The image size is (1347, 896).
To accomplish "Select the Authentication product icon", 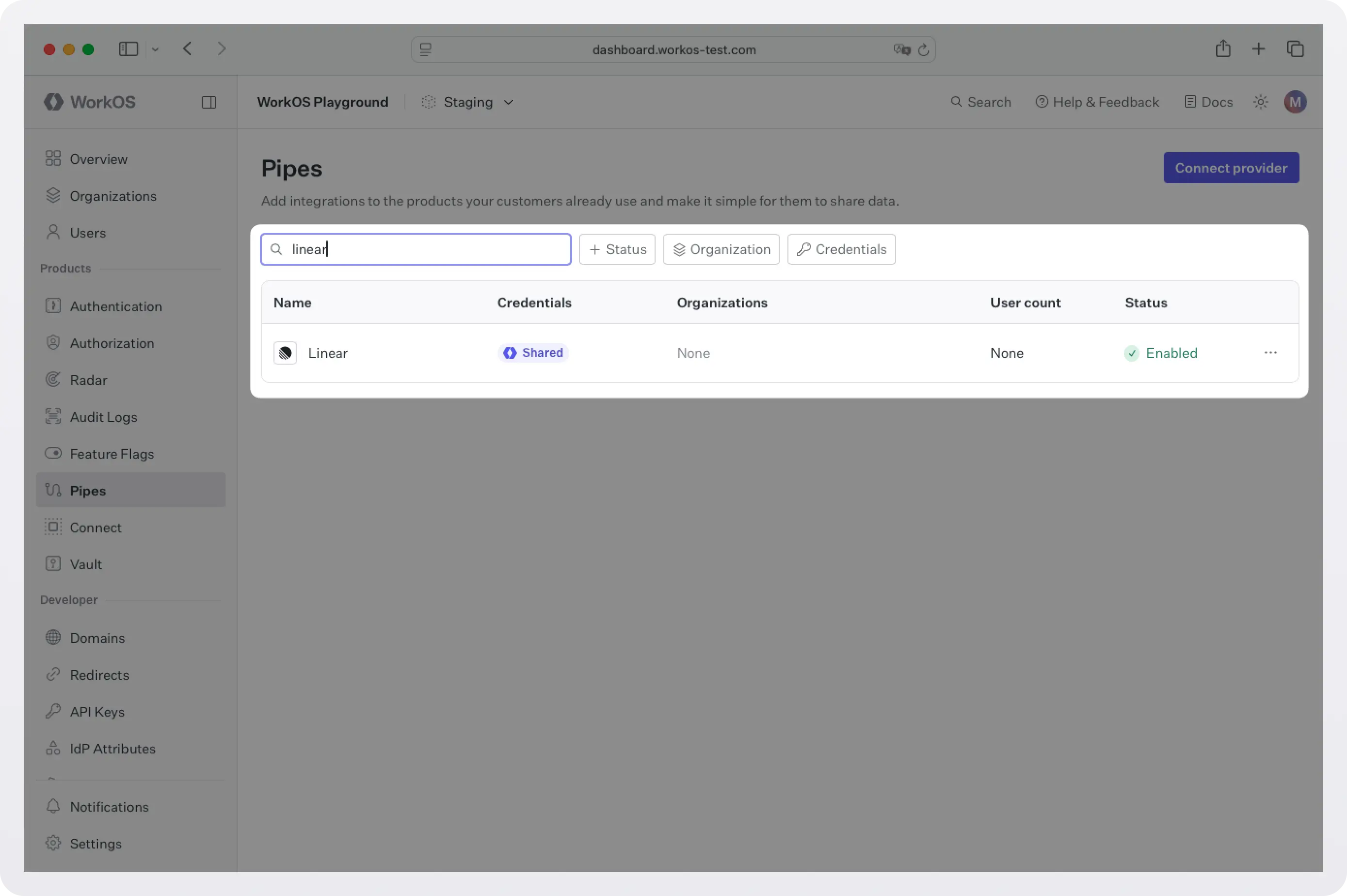I will pos(53,306).
